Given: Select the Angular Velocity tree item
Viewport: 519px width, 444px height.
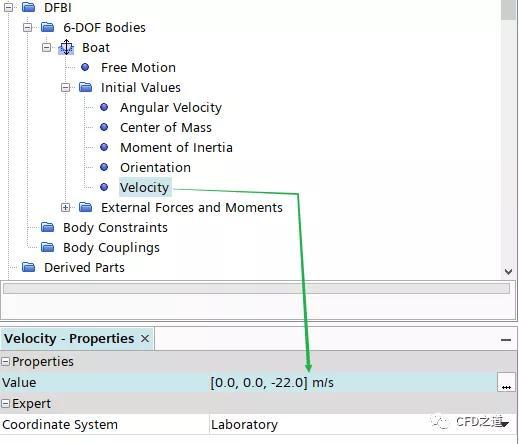Looking at the screenshot, I should pos(171,107).
